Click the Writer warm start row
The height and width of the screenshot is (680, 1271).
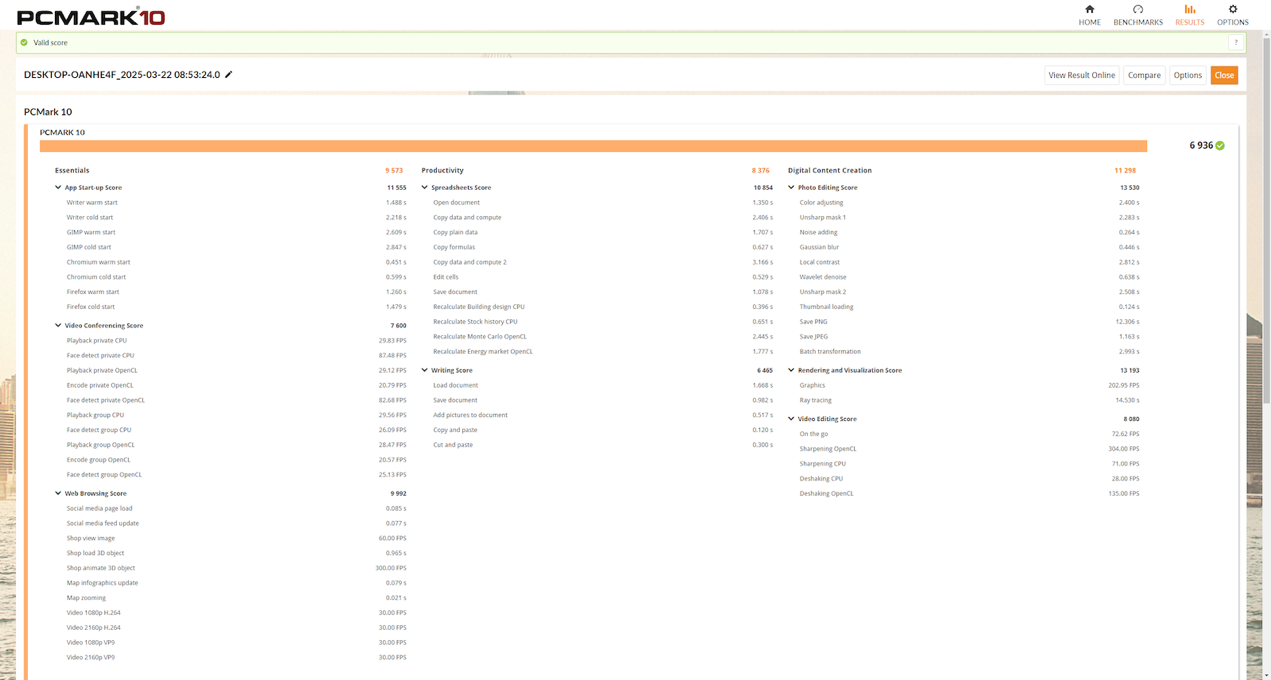pos(236,202)
